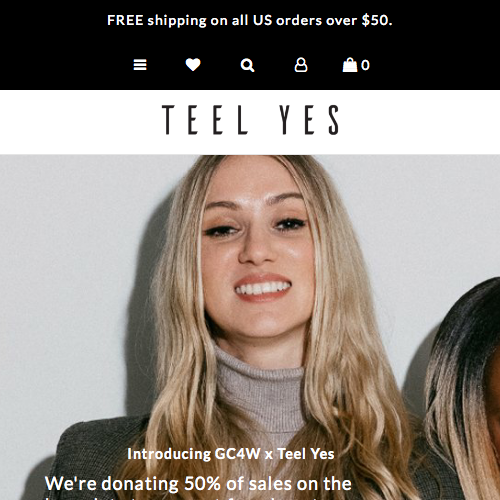This screenshot has width=500, height=500.
Task: Open the wishlist heart icon
Action: (193, 65)
